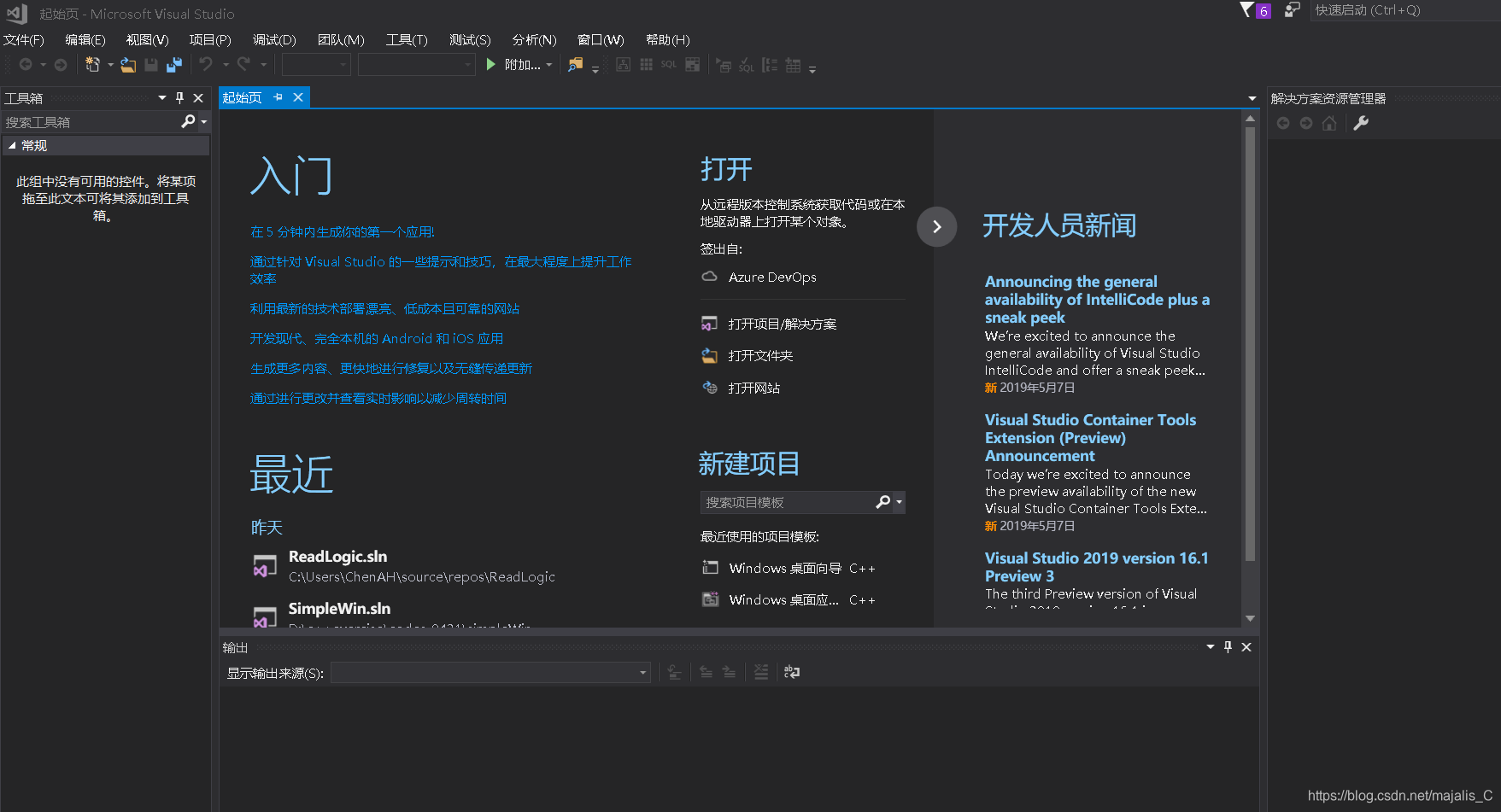This screenshot has width=1501, height=812.
Task: Open the 5-minute first app link
Action: click(343, 232)
